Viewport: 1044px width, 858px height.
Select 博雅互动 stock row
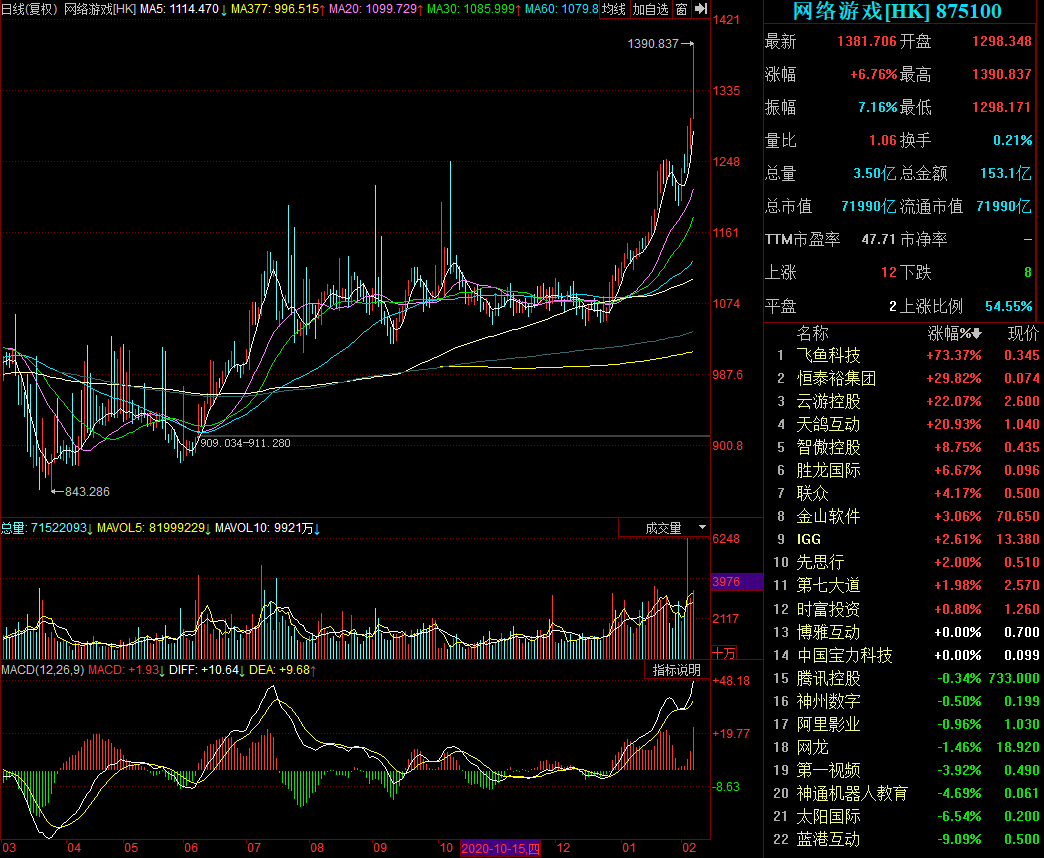coord(904,632)
